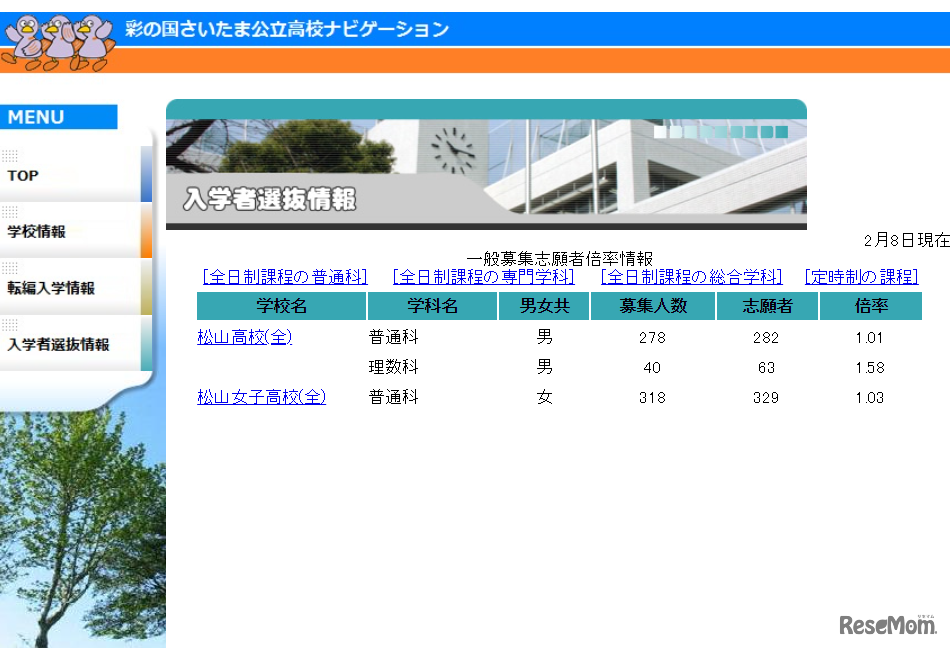Select the 1.01 ratio cell
Image resolution: width=950 pixels, height=648 pixels.
pos(870,337)
